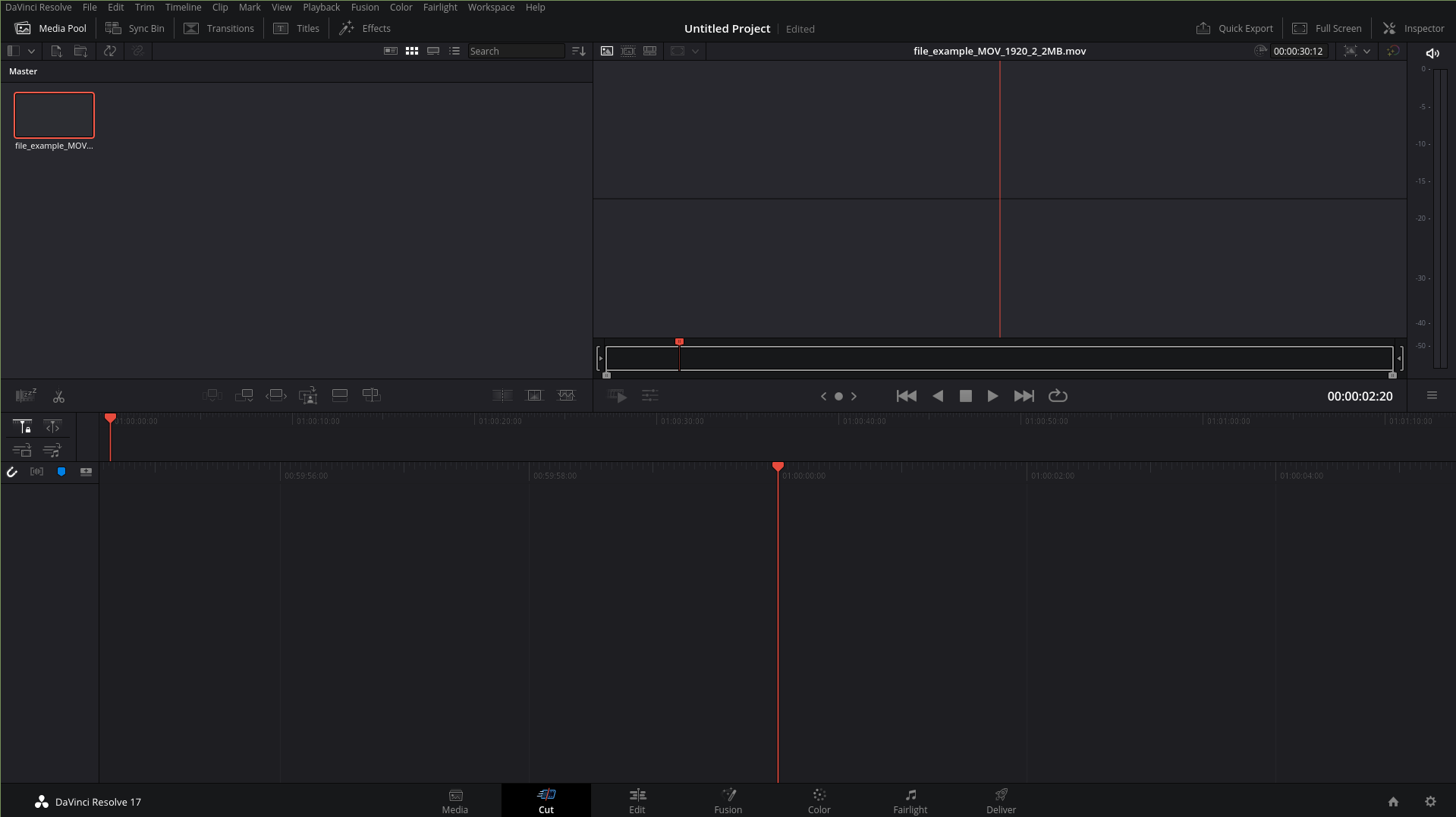Screen dimensions: 1456x817
Task: Select the Close Up edit icon
Action: [x=308, y=395]
